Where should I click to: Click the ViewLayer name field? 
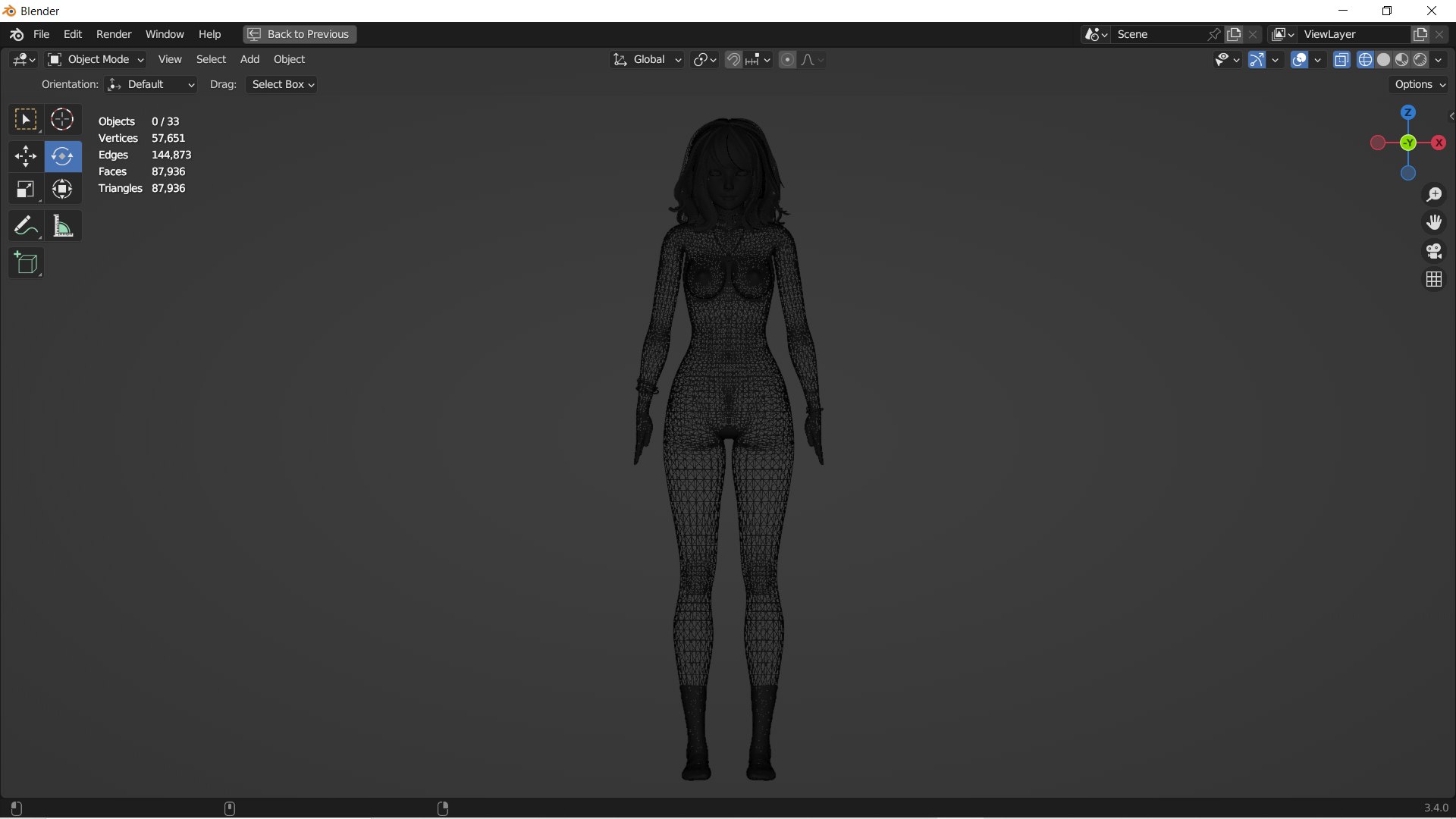[1355, 34]
